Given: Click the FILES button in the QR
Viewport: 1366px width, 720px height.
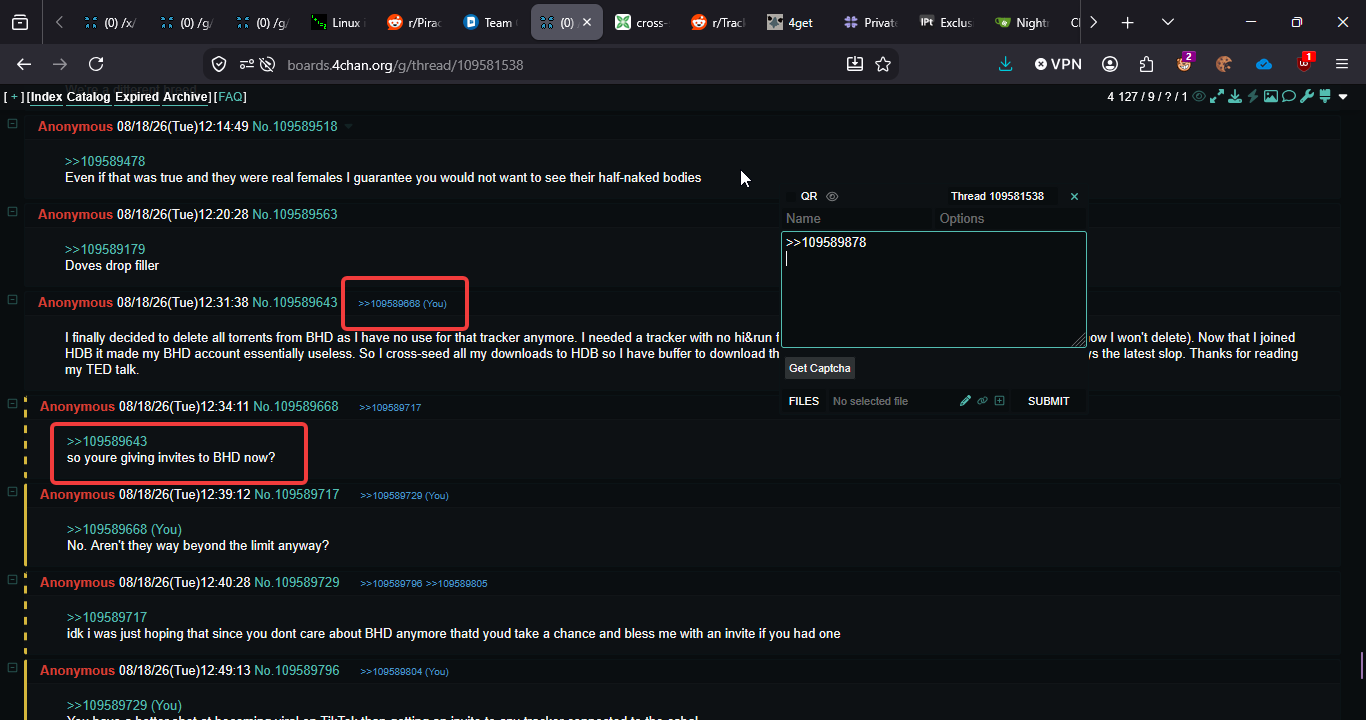Looking at the screenshot, I should click(804, 401).
